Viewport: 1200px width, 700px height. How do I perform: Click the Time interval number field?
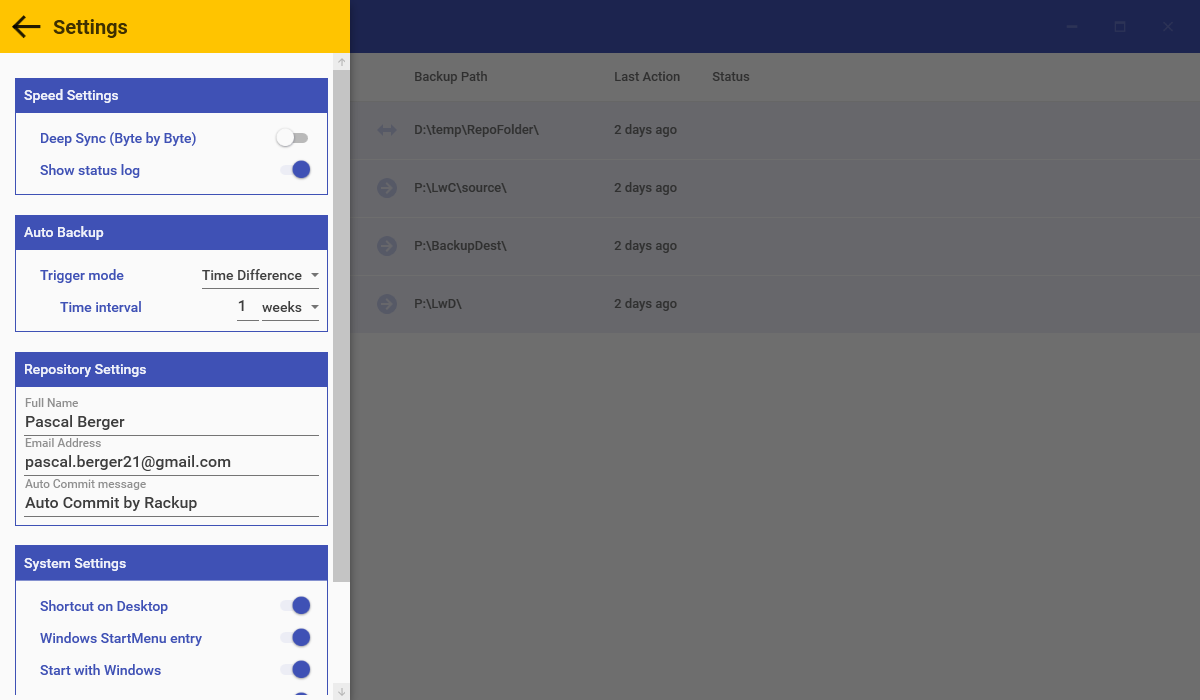click(247, 308)
